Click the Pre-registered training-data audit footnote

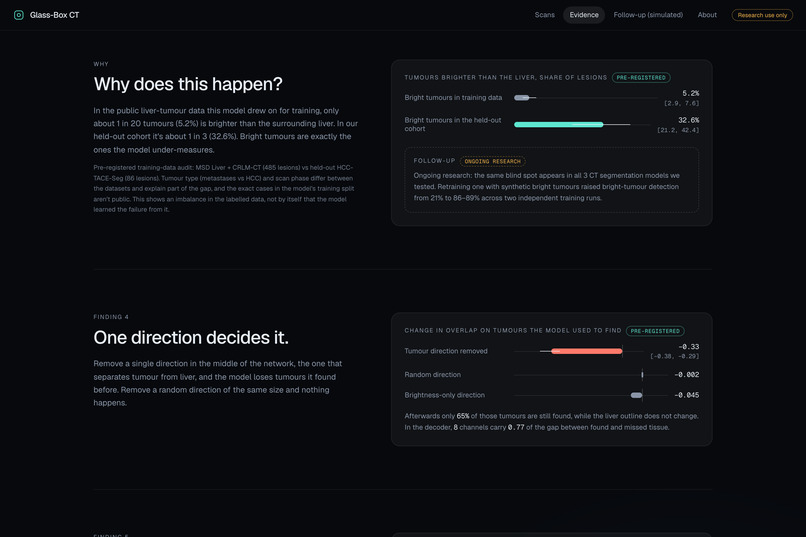[223, 189]
